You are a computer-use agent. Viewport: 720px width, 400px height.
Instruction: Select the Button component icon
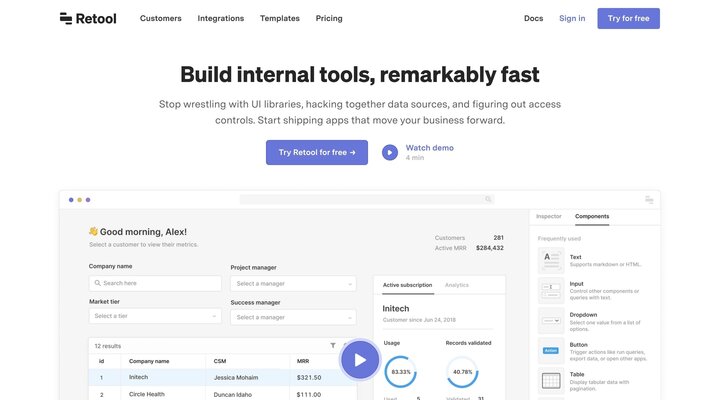pos(550,350)
